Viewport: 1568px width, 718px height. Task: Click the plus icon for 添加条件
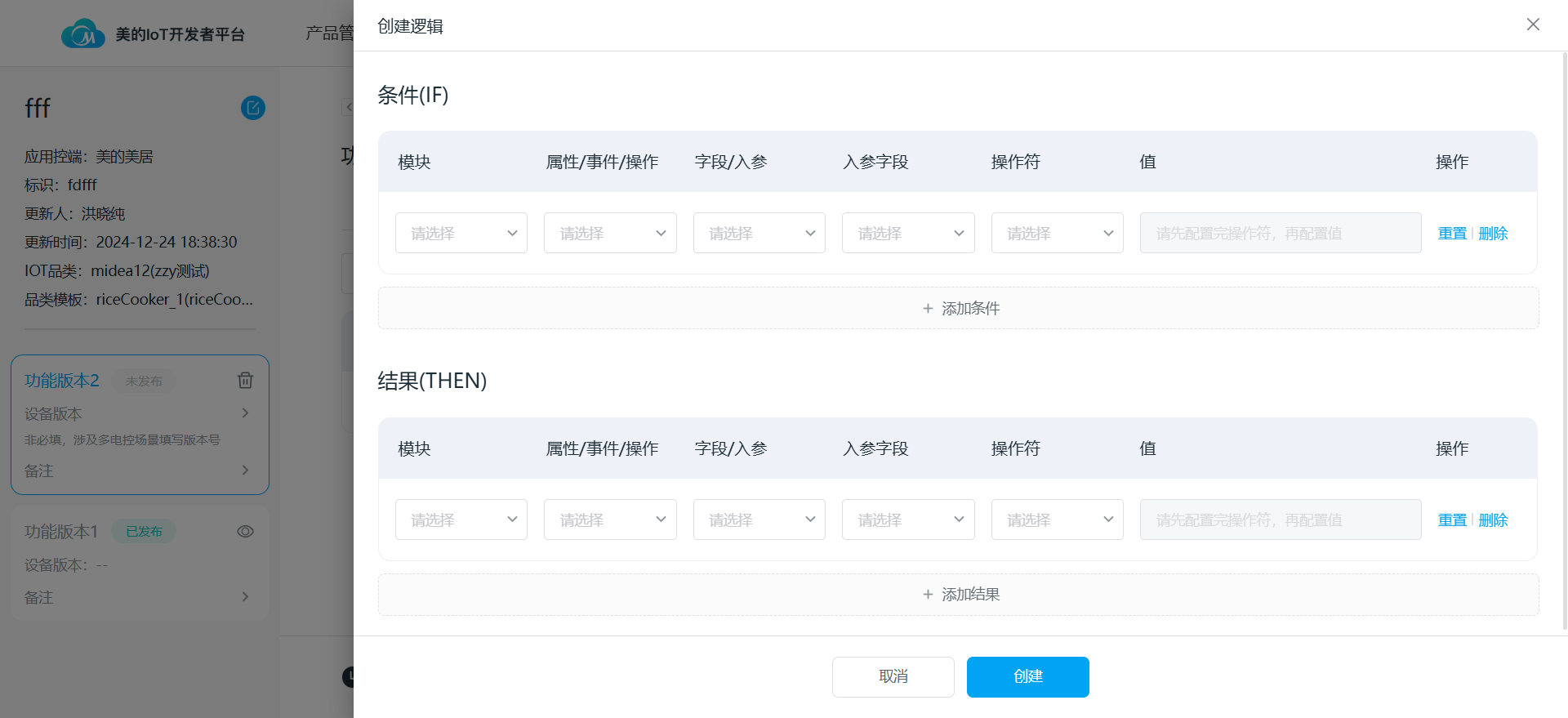coord(928,309)
